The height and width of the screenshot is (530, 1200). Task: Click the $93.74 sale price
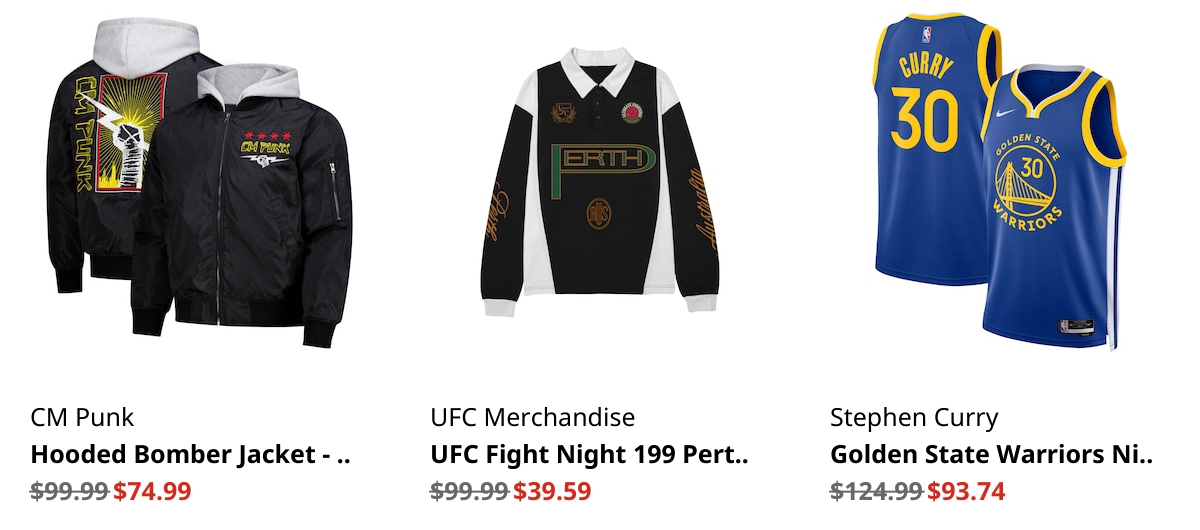click(966, 491)
